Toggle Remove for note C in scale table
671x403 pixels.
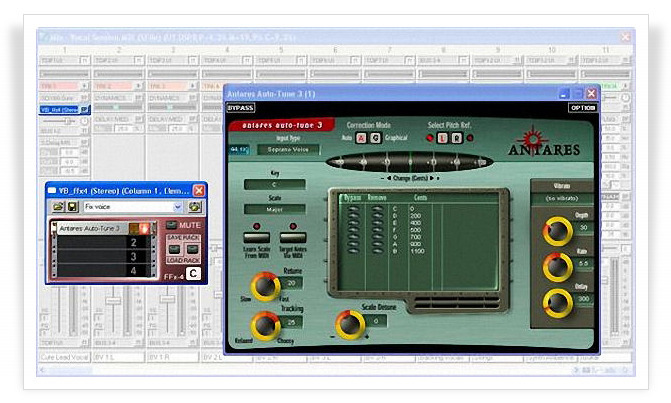tap(377, 209)
